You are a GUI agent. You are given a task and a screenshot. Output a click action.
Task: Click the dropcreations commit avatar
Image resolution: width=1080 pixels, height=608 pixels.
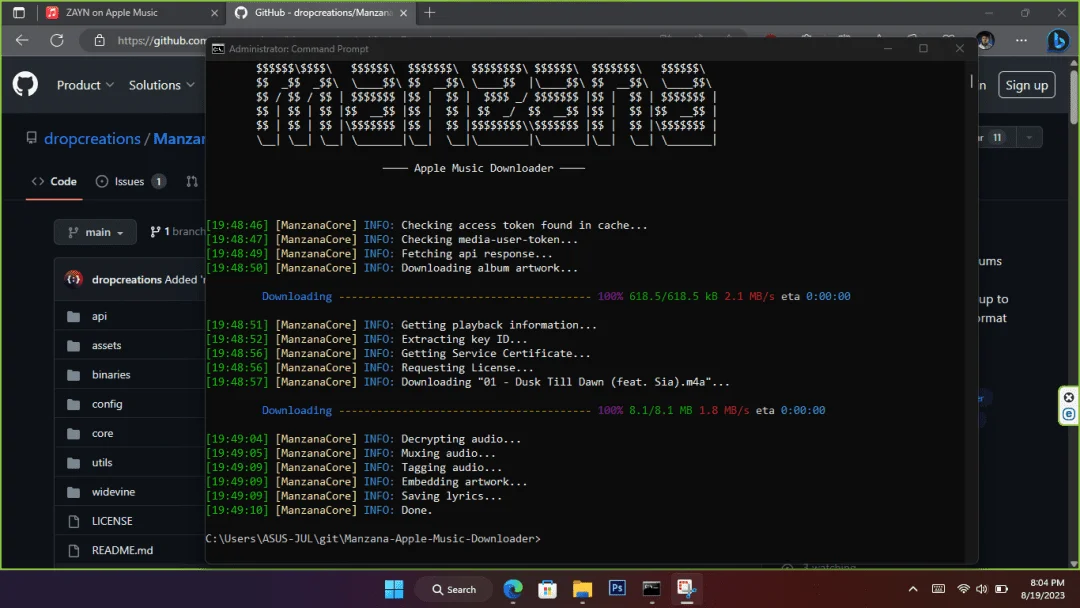point(74,279)
